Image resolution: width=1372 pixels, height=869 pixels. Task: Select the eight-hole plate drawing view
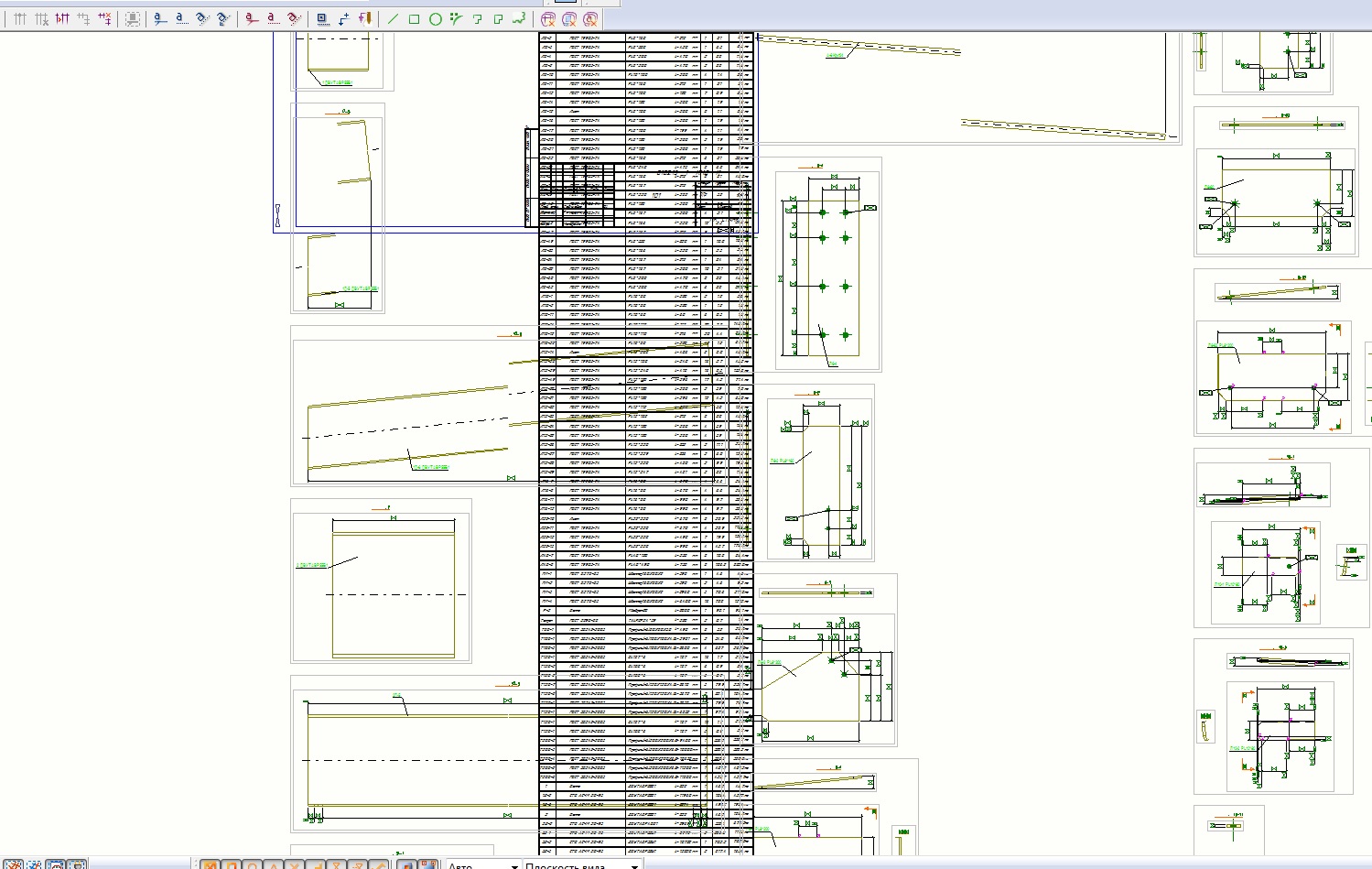(827, 264)
